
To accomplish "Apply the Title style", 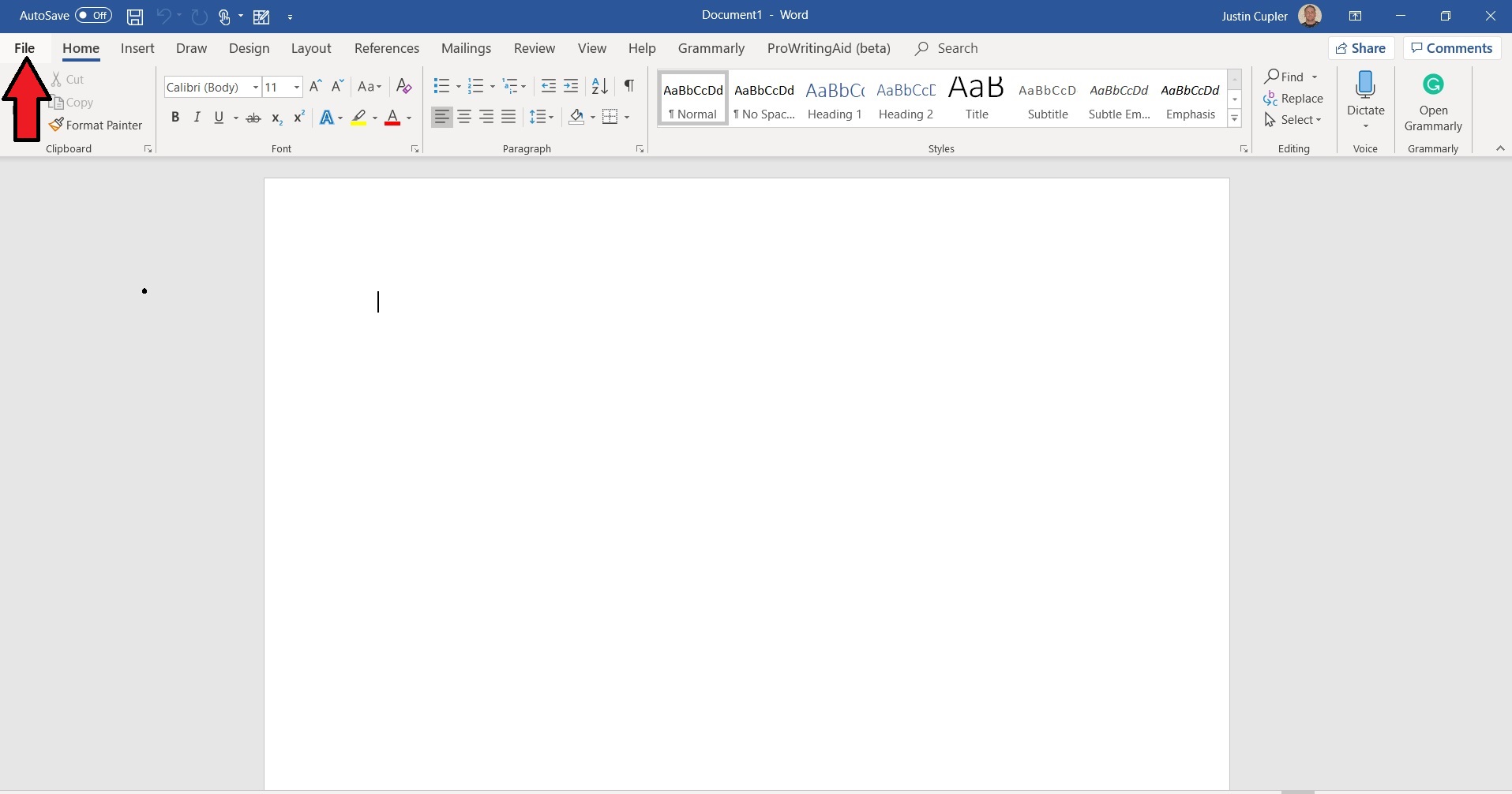I will click(x=977, y=99).
